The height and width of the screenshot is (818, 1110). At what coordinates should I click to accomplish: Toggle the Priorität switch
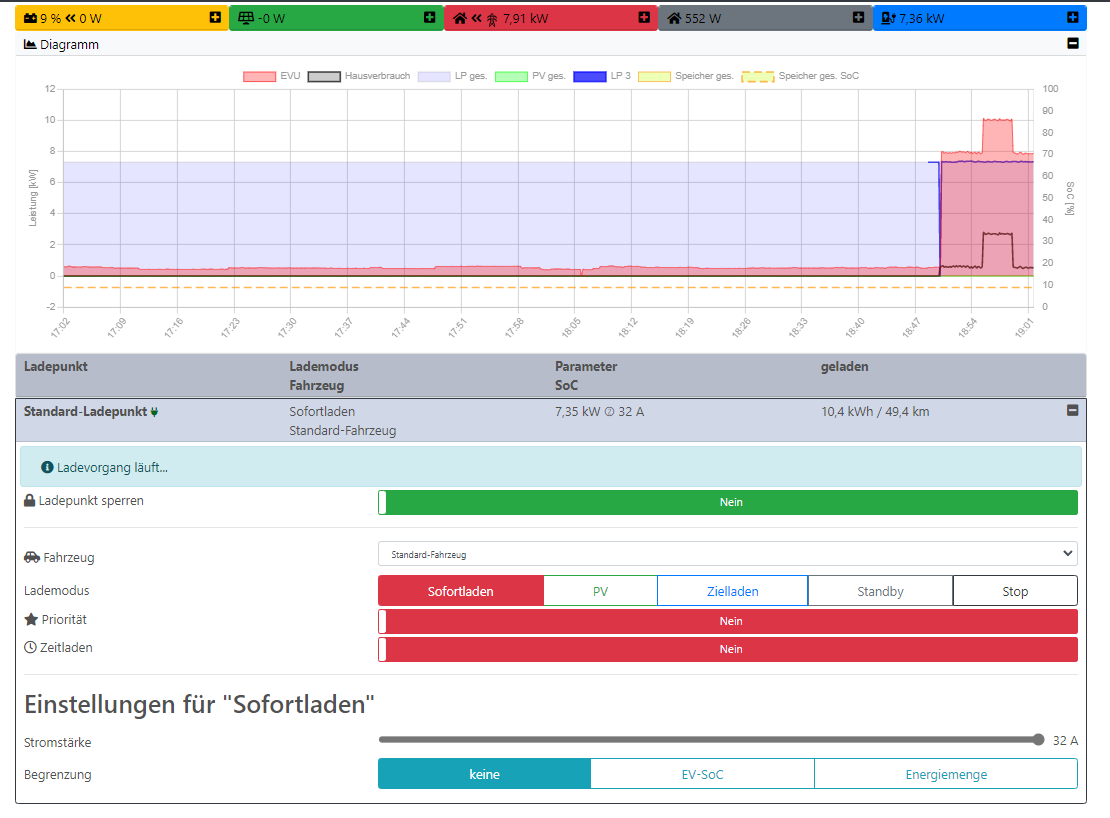(x=728, y=621)
